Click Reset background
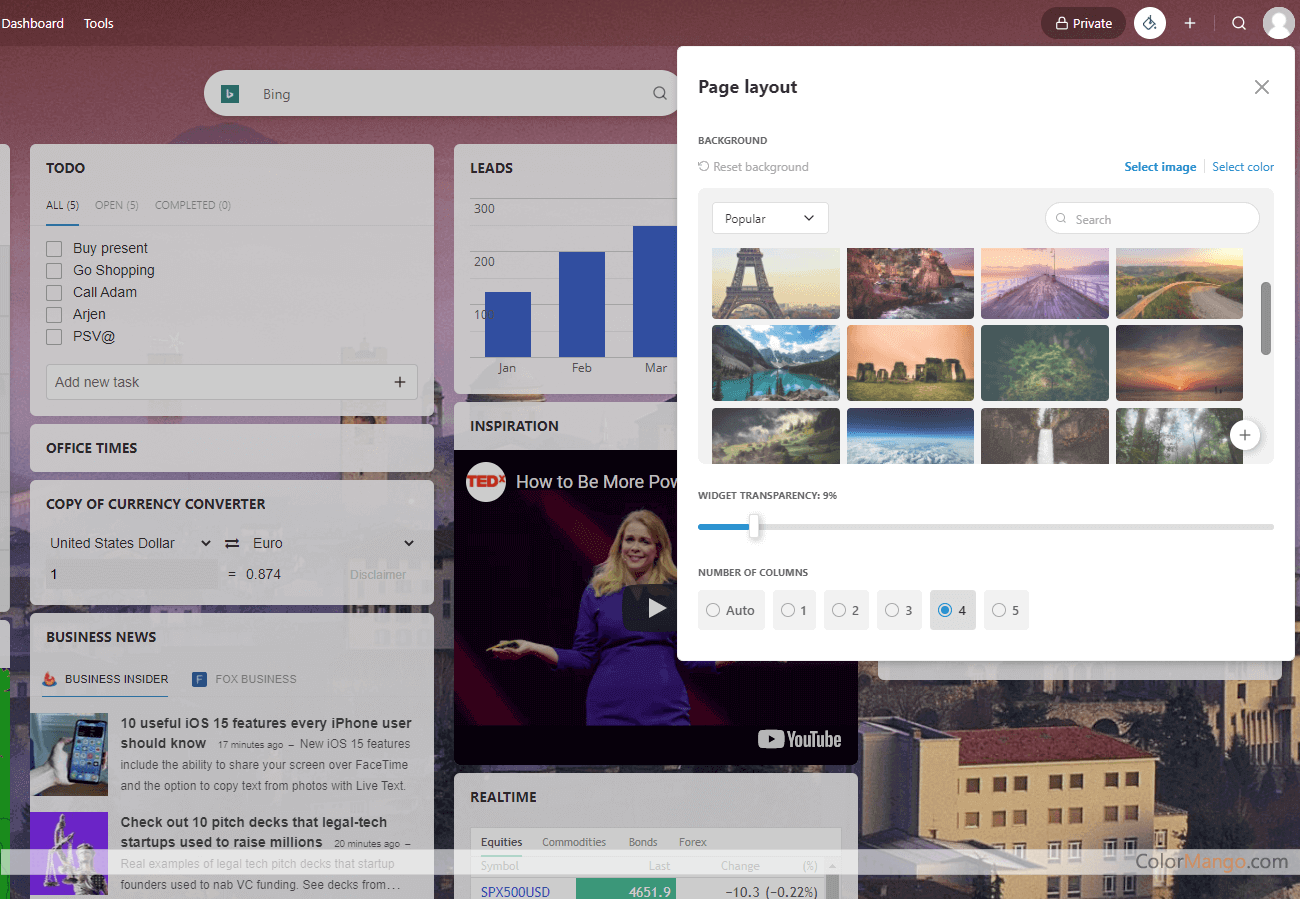The height and width of the screenshot is (899, 1300). coord(753,167)
